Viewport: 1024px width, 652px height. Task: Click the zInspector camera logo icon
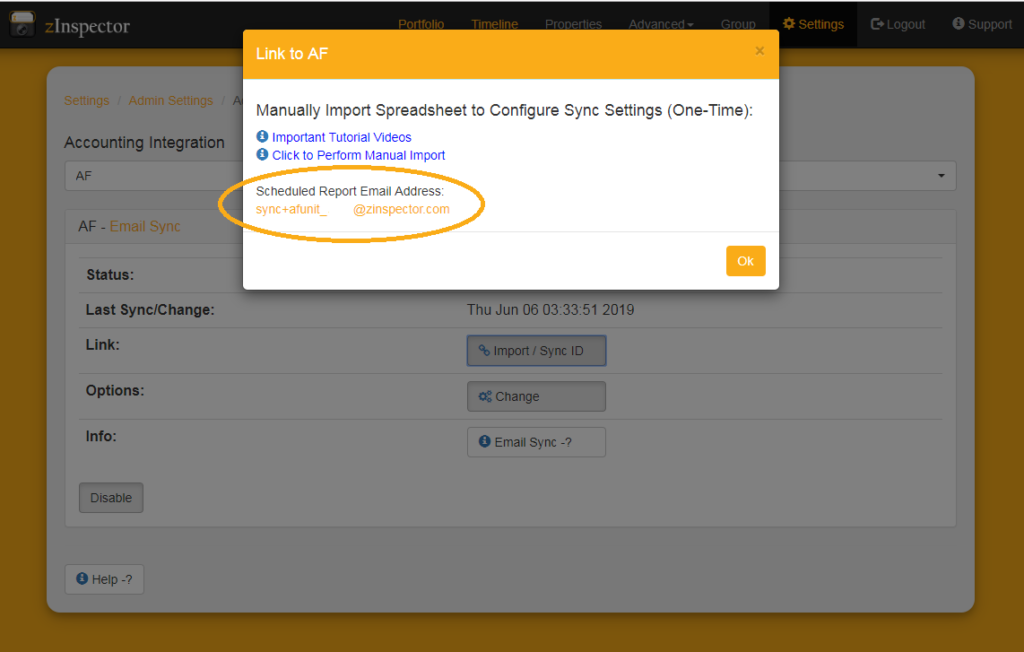pos(21,24)
